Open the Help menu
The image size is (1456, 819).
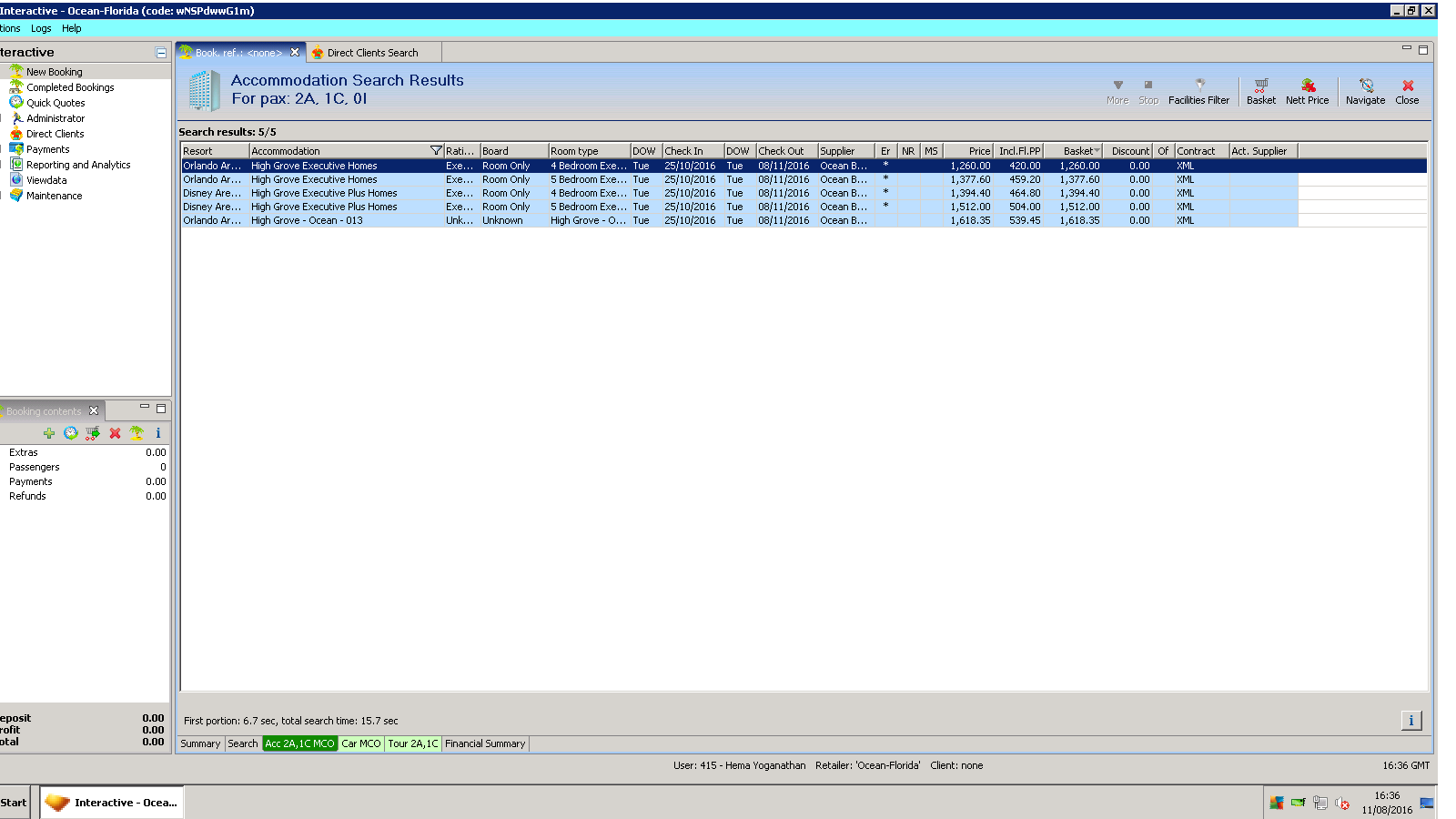coord(71,28)
